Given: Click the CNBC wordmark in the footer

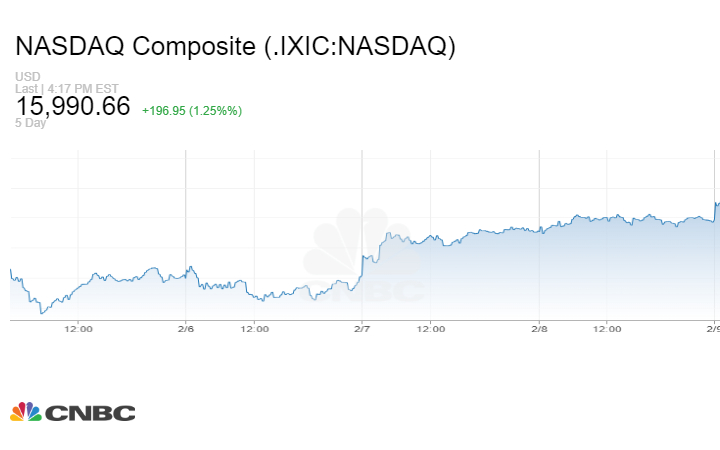Looking at the screenshot, I should coord(90,413).
